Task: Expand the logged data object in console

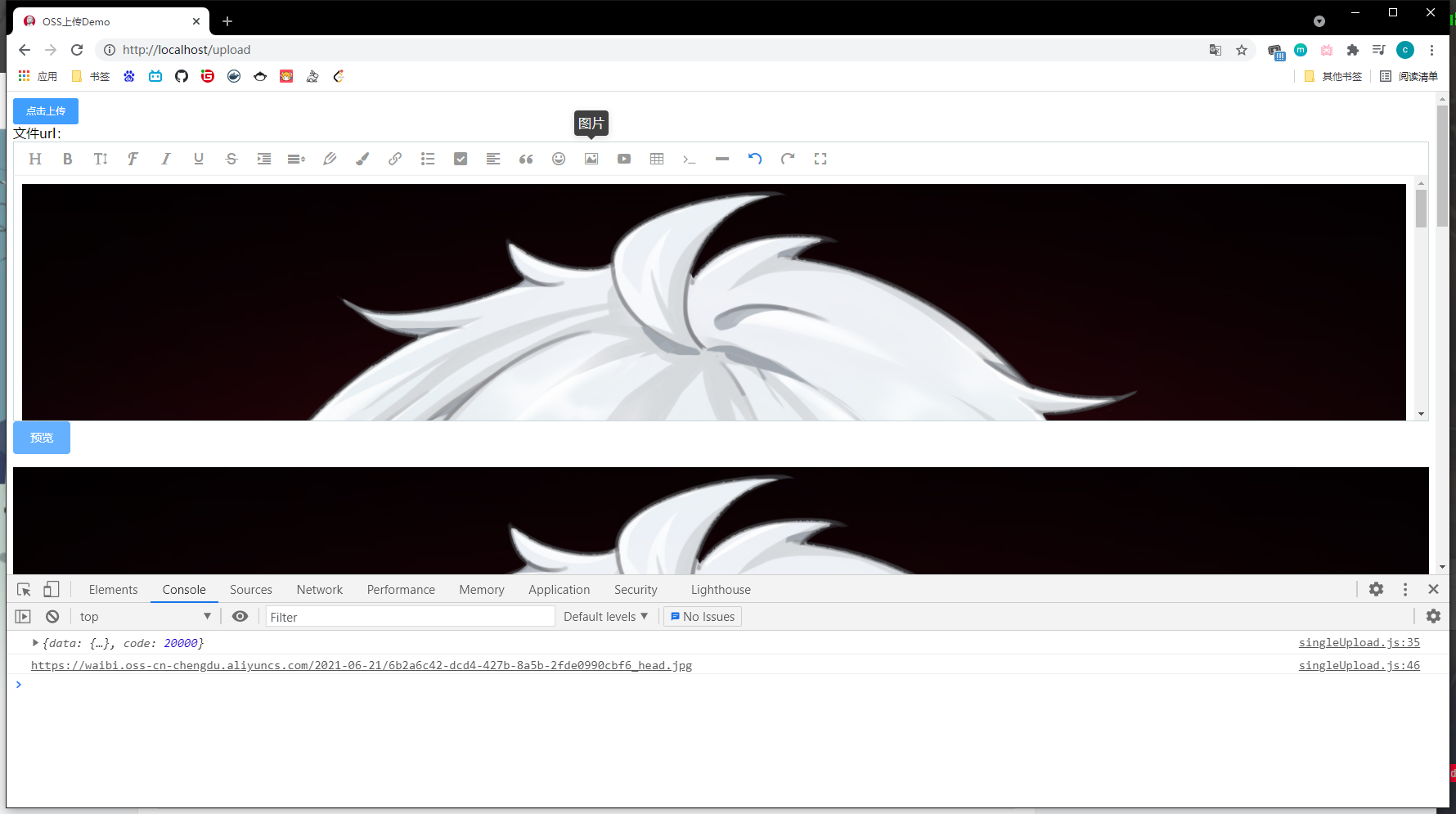Action: pos(35,643)
